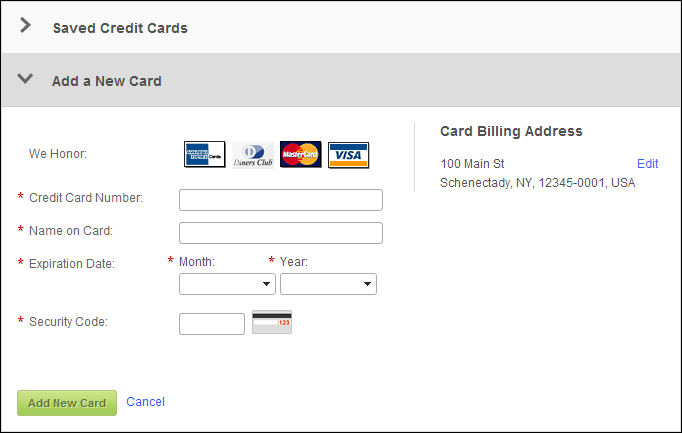Edit the card billing address
This screenshot has height=433, width=682.
[x=647, y=163]
